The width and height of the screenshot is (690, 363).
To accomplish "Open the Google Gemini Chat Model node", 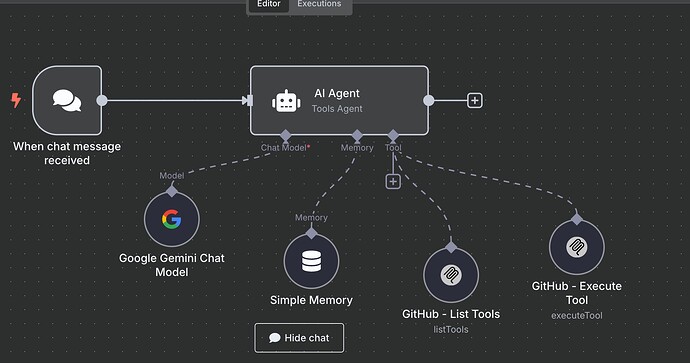I will click(172, 219).
